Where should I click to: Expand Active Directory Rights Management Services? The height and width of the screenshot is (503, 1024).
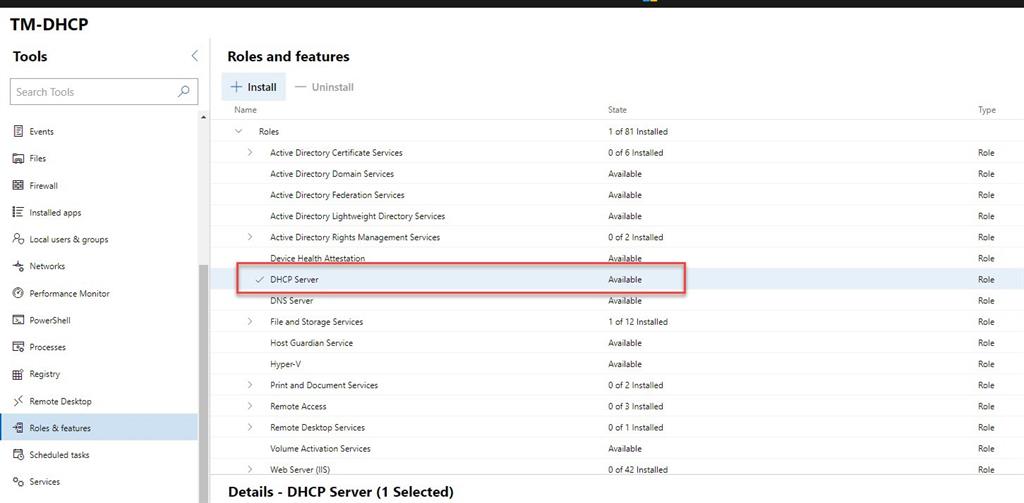(249, 237)
